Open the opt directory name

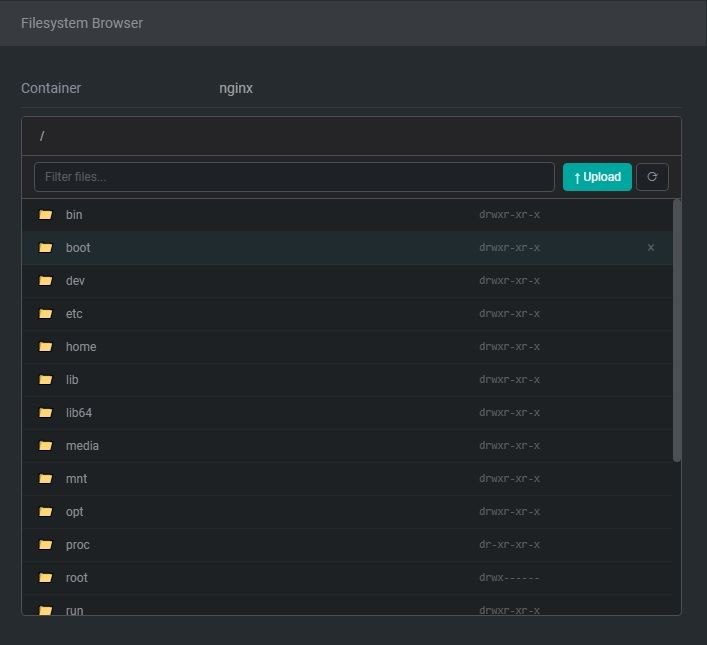(x=74, y=511)
